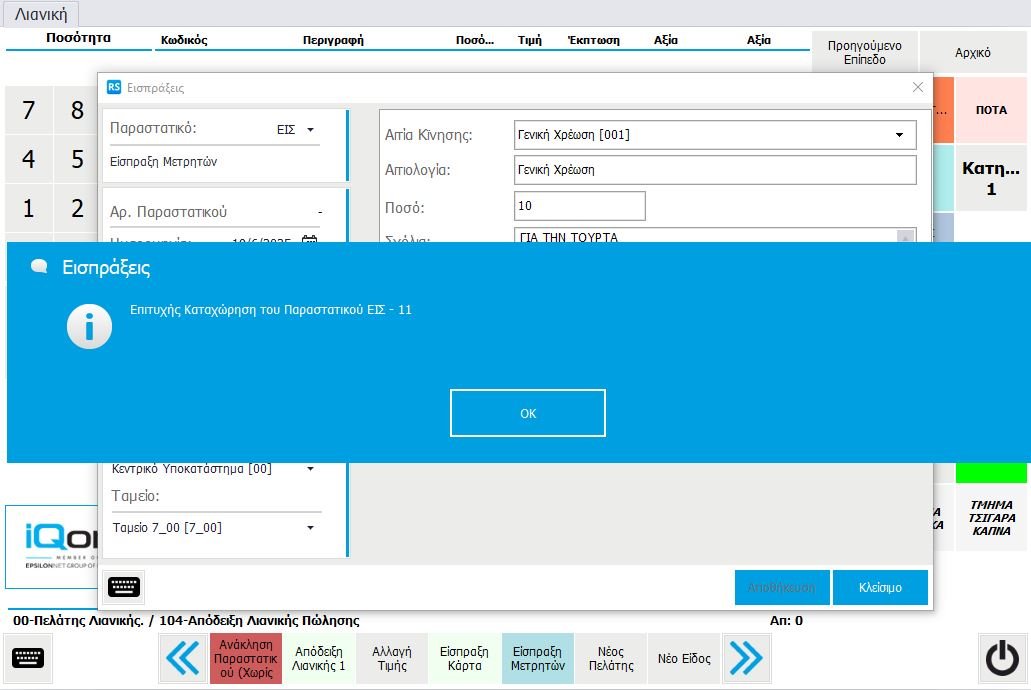Select the Λιανική tab
The image size is (1031, 690).
(41, 14)
